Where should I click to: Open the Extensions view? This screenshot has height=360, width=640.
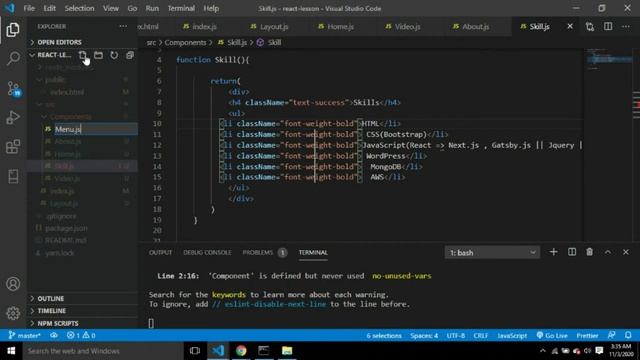click(13, 147)
